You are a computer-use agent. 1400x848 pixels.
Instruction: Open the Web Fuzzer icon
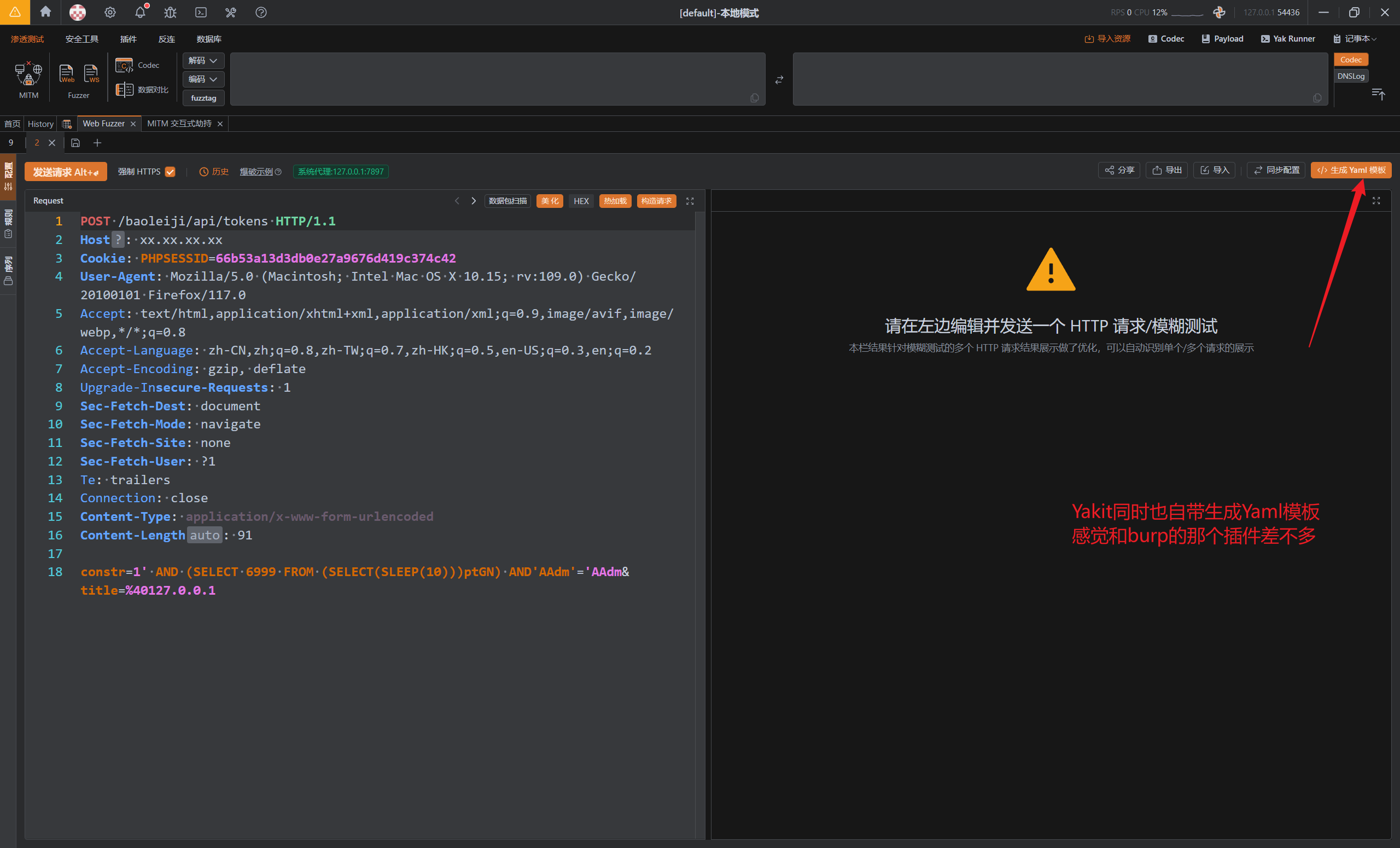pyautogui.click(x=67, y=73)
